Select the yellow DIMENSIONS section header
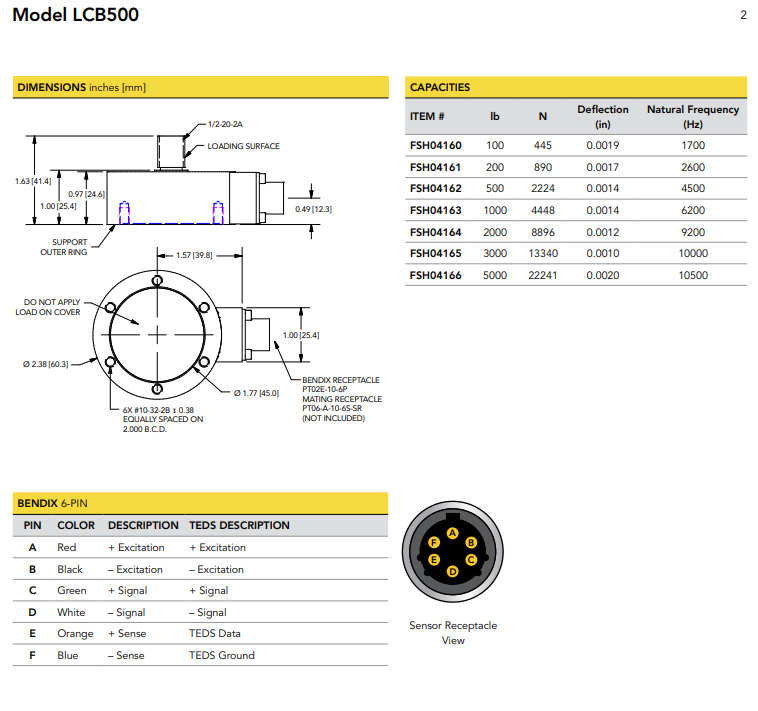The image size is (758, 711). [x=200, y=88]
